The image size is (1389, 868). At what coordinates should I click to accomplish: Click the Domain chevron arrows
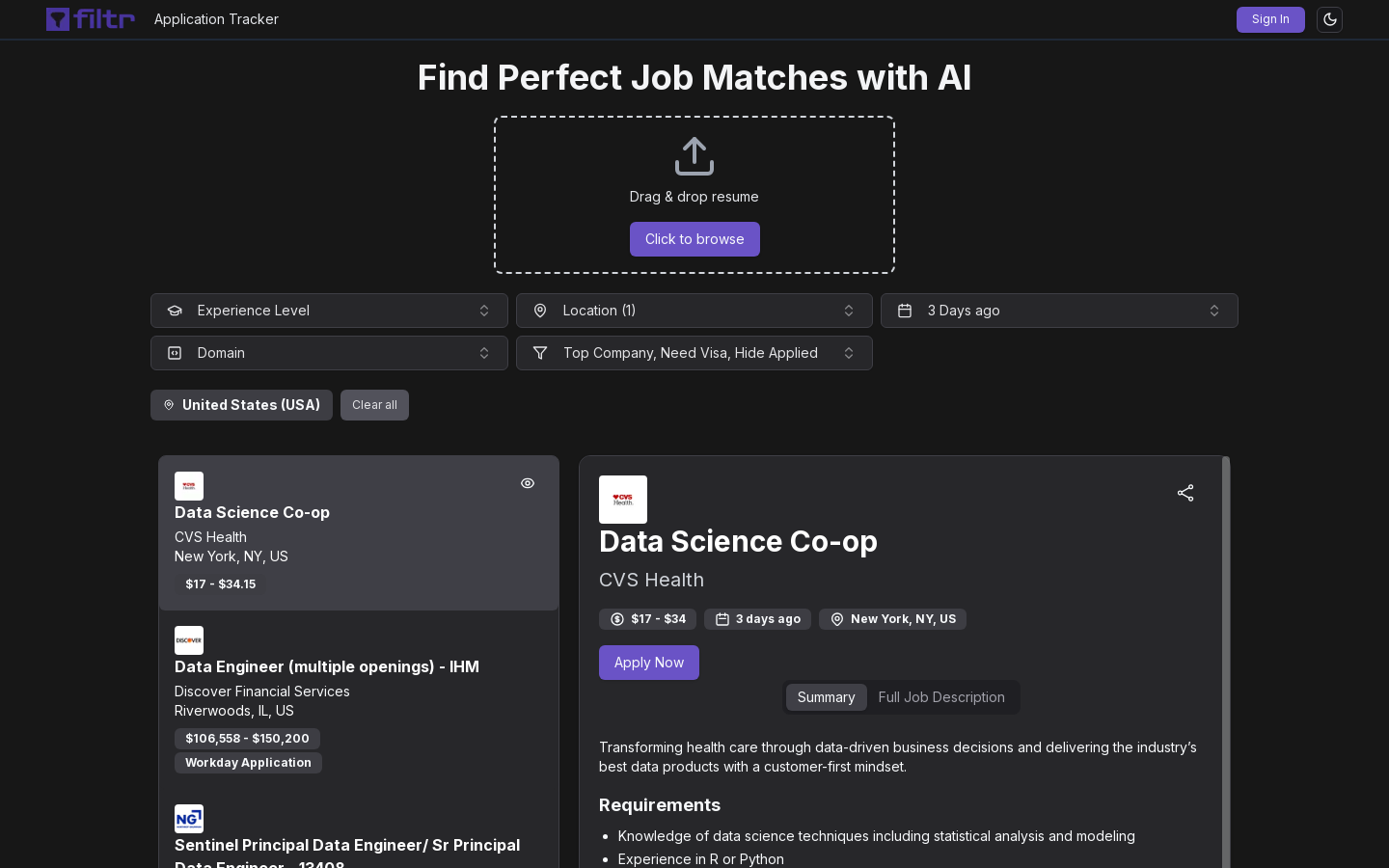[x=484, y=353]
